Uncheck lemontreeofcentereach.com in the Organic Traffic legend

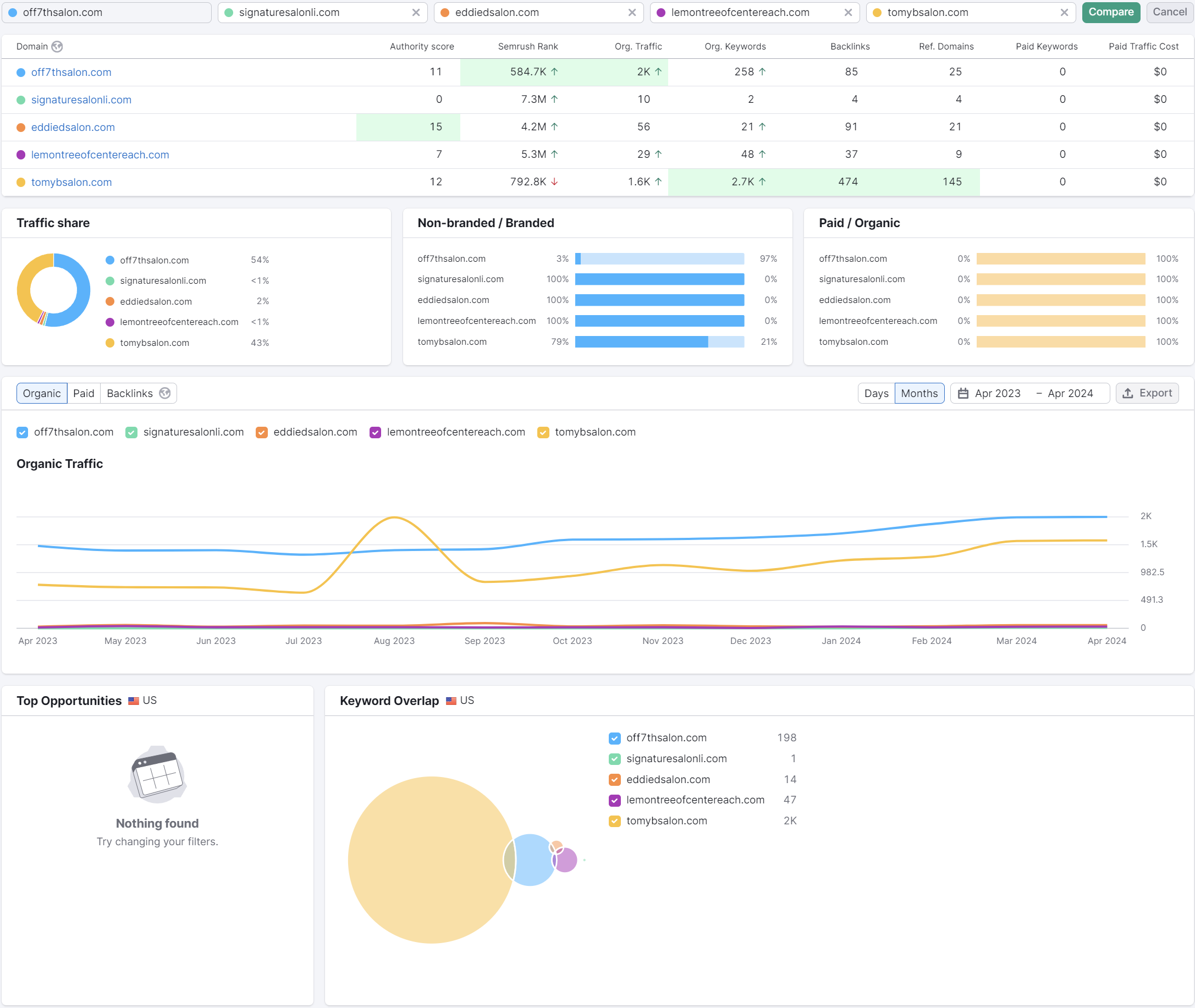(376, 433)
